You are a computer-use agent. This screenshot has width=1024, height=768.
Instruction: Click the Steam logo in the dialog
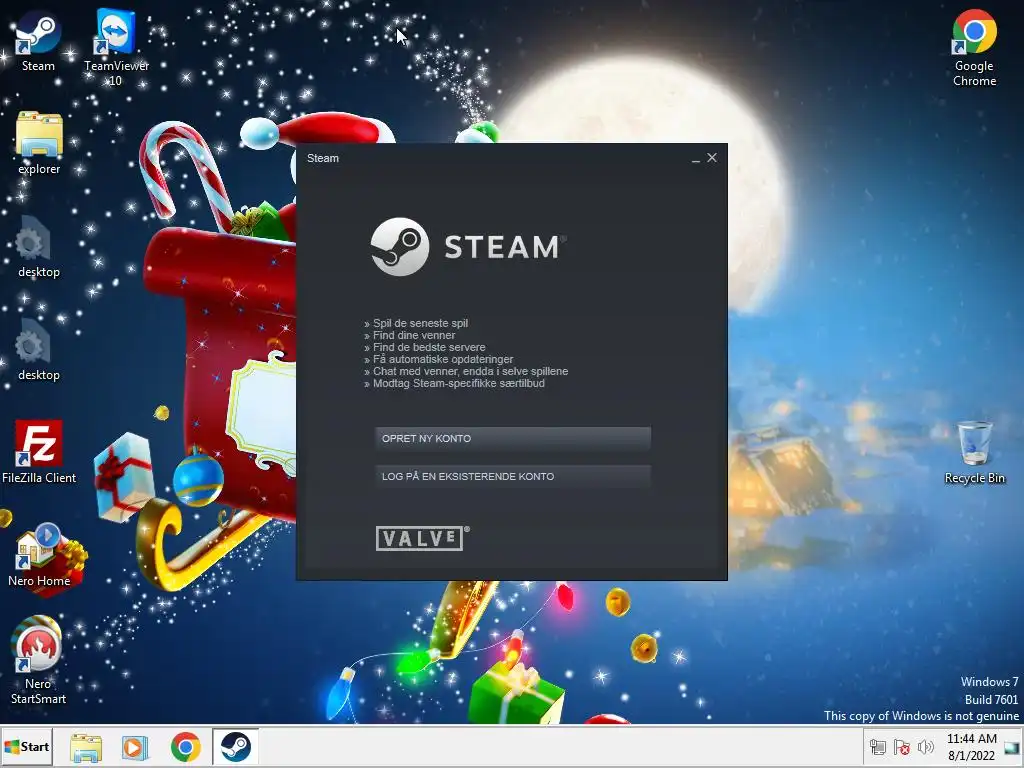(468, 247)
